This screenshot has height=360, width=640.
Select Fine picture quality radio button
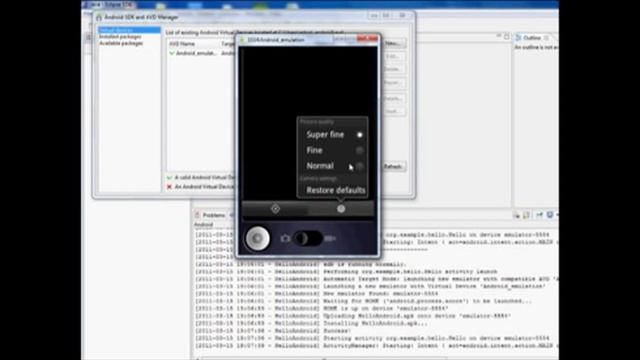[x=359, y=150]
